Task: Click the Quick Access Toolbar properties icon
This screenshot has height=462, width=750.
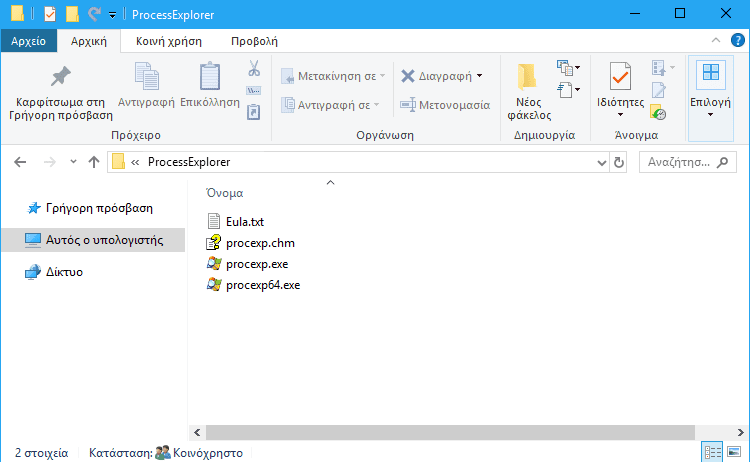Action: tap(50, 14)
